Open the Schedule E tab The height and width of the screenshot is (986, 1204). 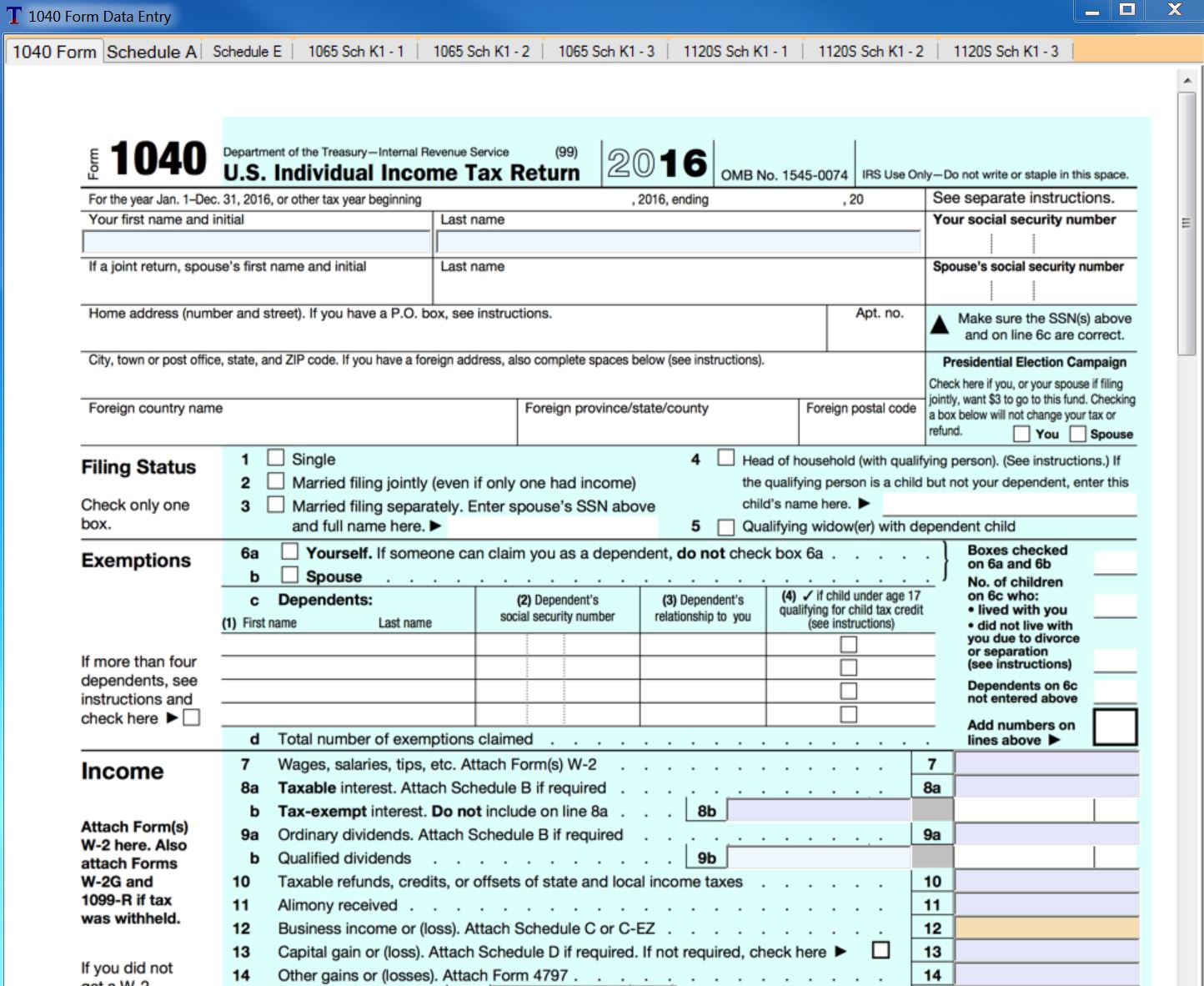pyautogui.click(x=247, y=52)
